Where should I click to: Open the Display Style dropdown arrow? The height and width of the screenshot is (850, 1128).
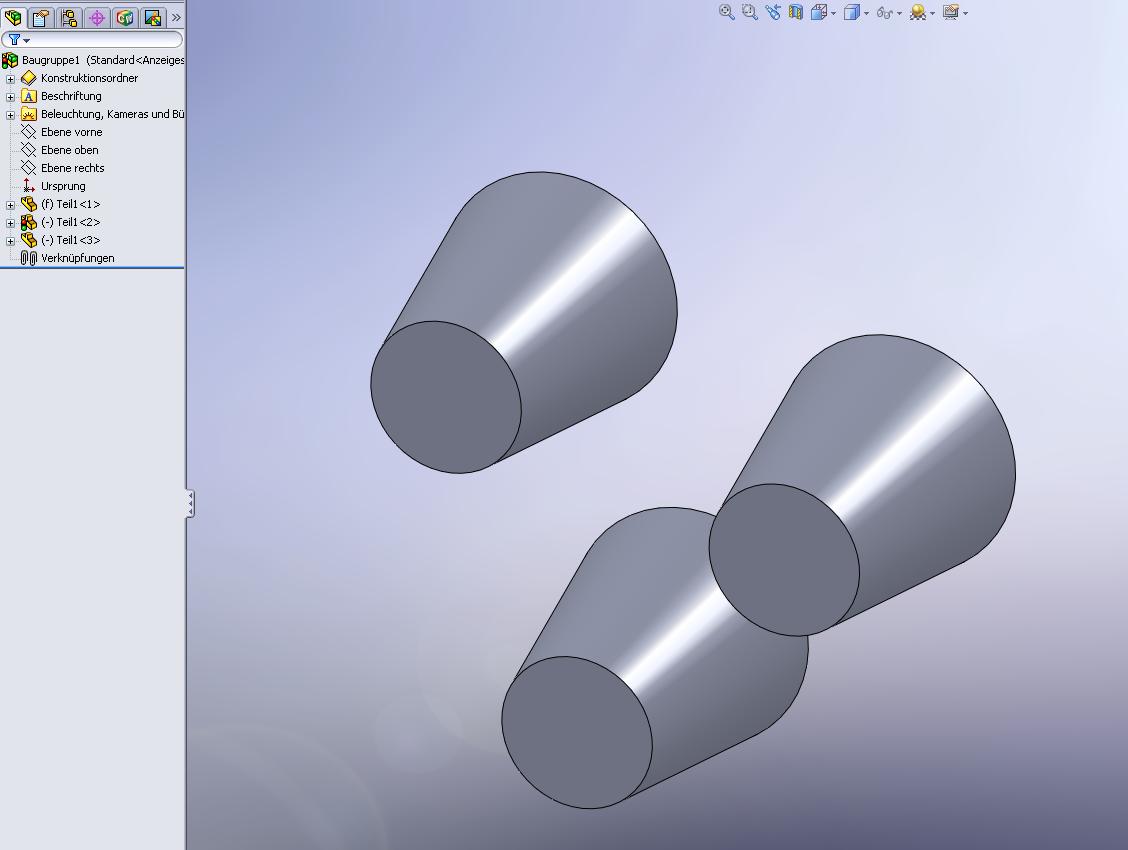pyautogui.click(x=866, y=14)
